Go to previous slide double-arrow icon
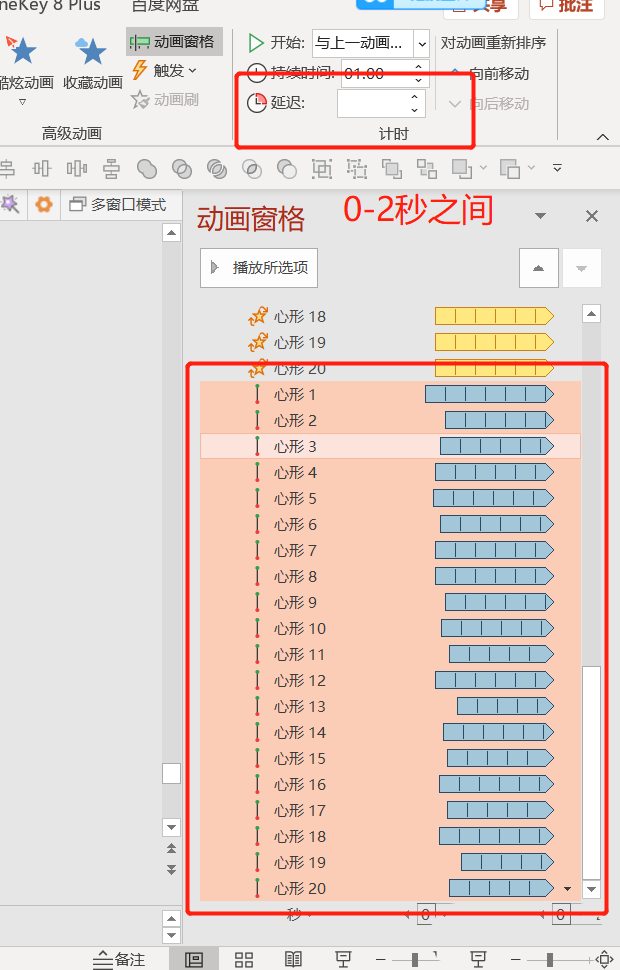620x970 pixels. [171, 848]
